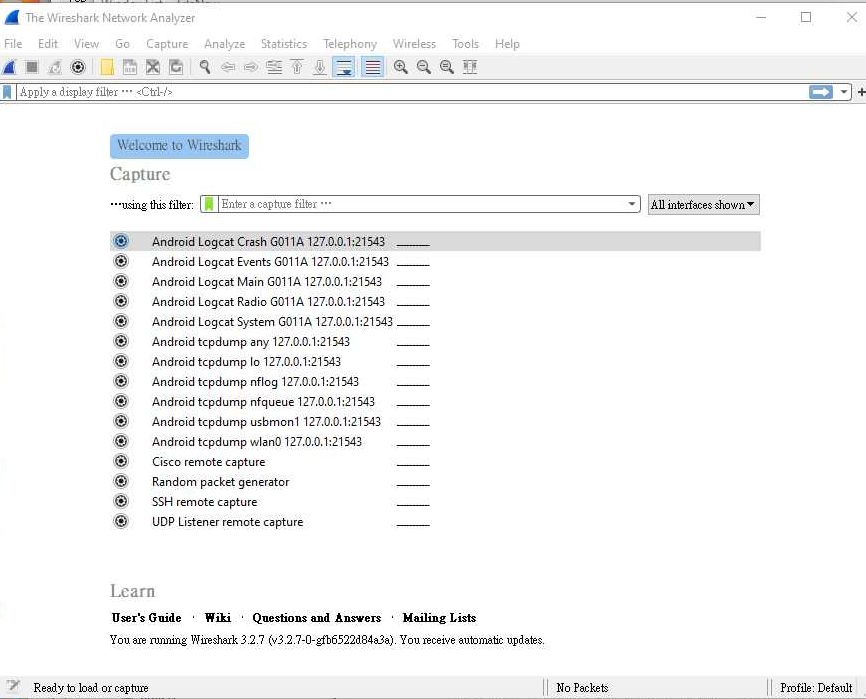
Task: Expand recent capture filters dropdown arrow
Action: [632, 204]
